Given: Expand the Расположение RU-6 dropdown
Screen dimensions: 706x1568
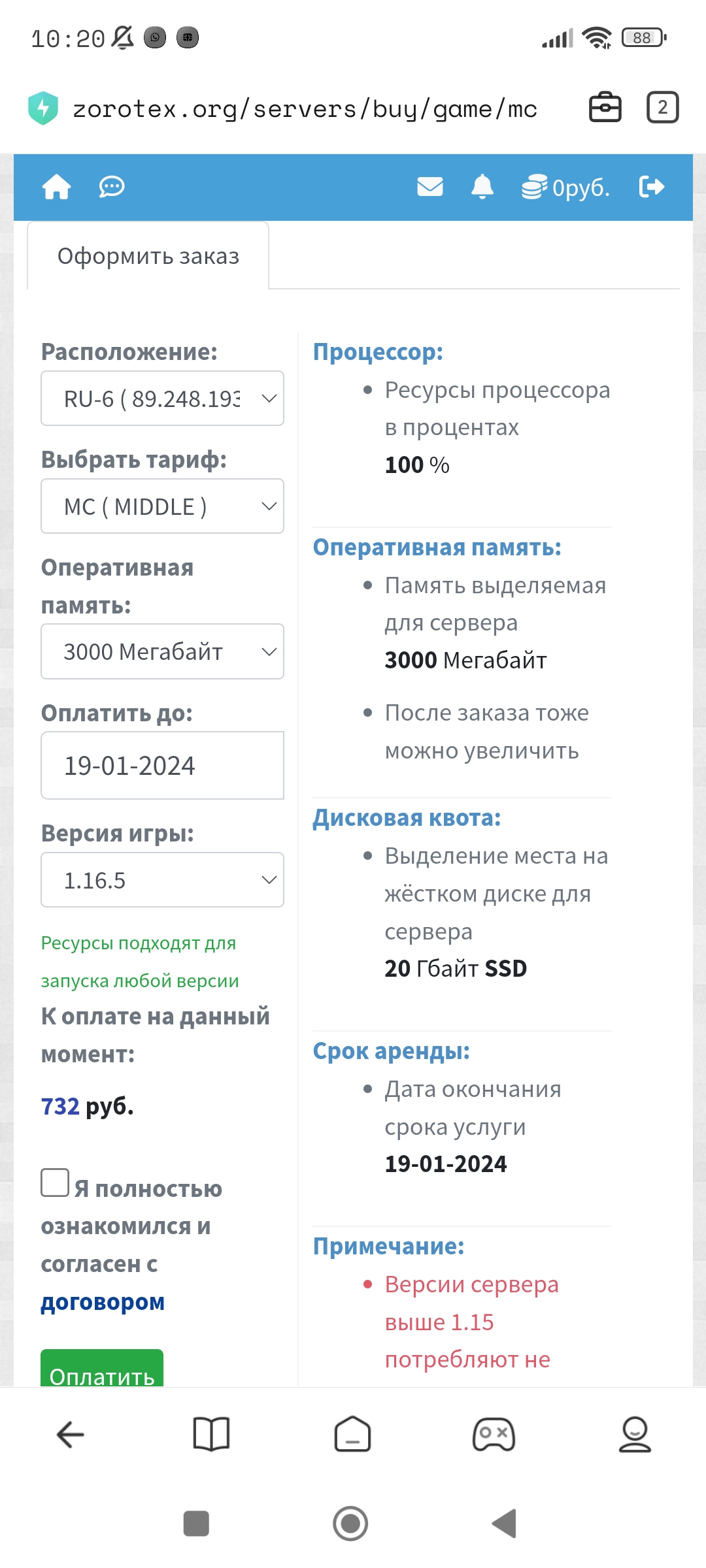Looking at the screenshot, I should (x=163, y=399).
